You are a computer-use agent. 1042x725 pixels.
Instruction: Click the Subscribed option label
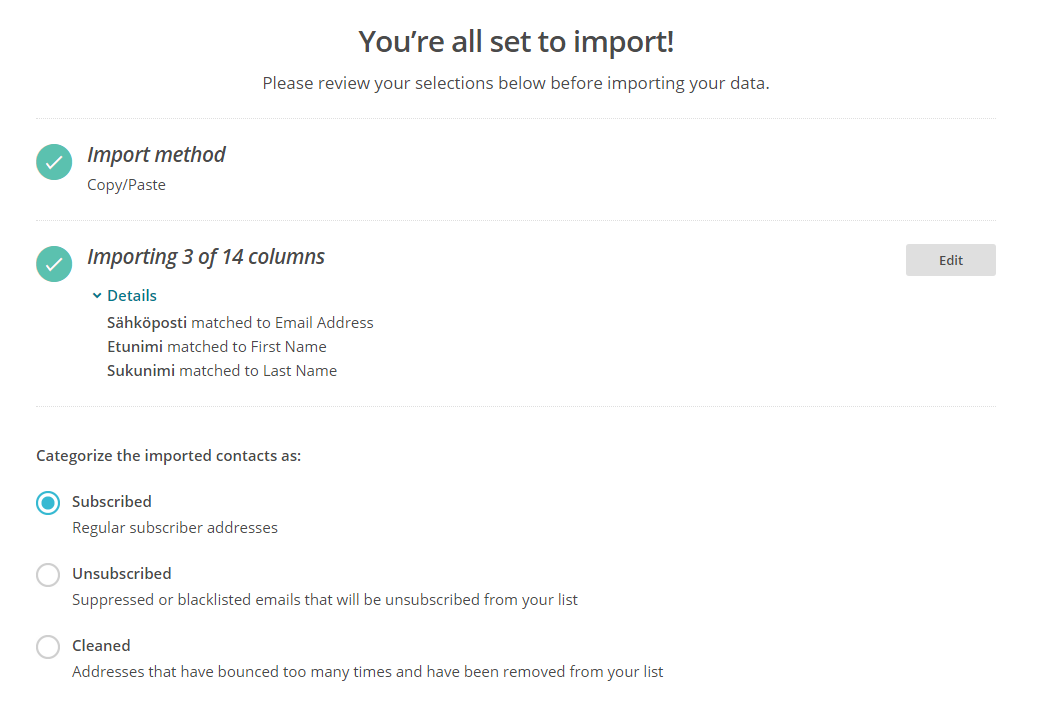112,502
